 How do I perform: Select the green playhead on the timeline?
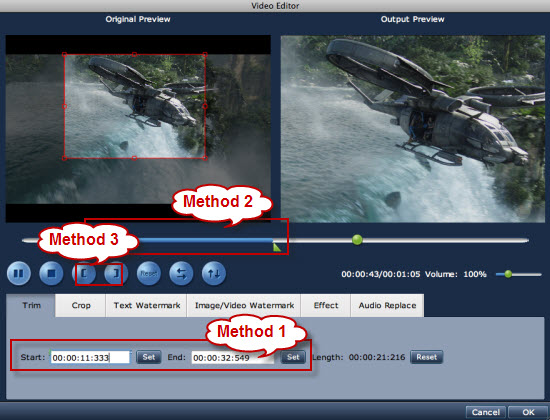click(x=357, y=240)
